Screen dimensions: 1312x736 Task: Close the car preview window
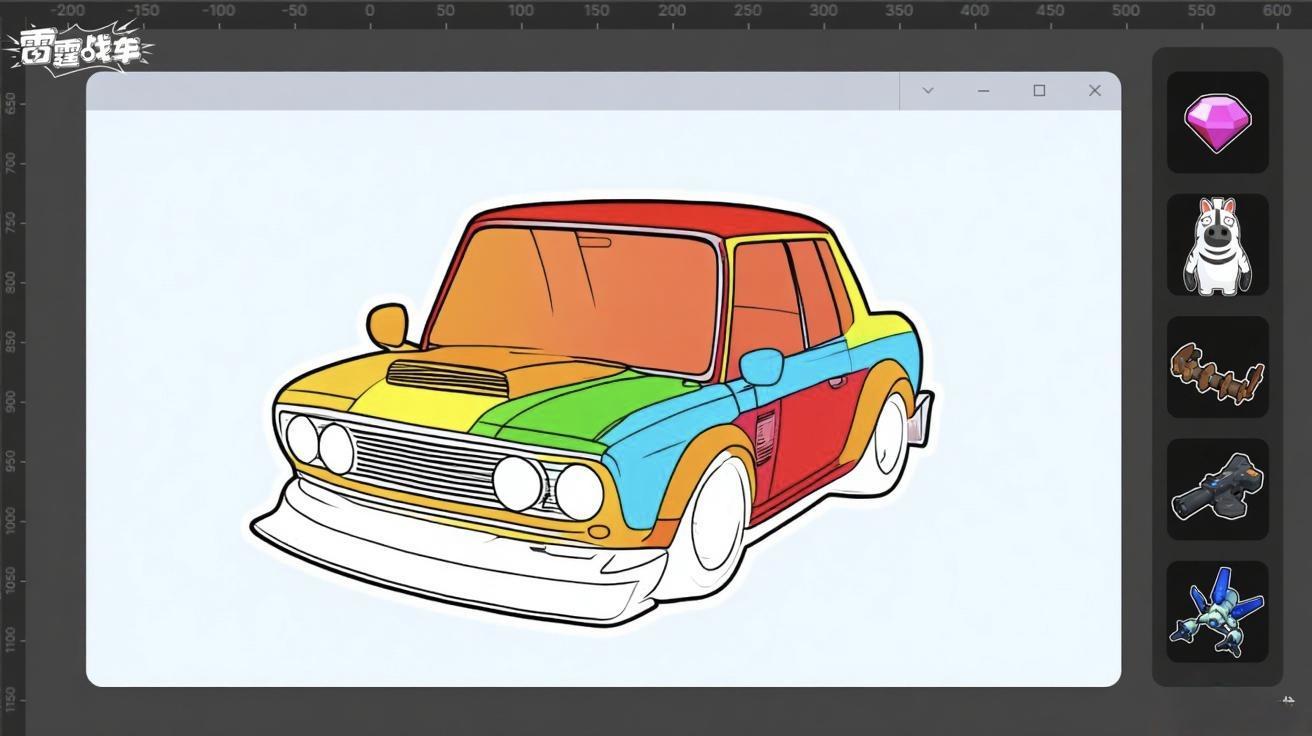[x=1095, y=91]
